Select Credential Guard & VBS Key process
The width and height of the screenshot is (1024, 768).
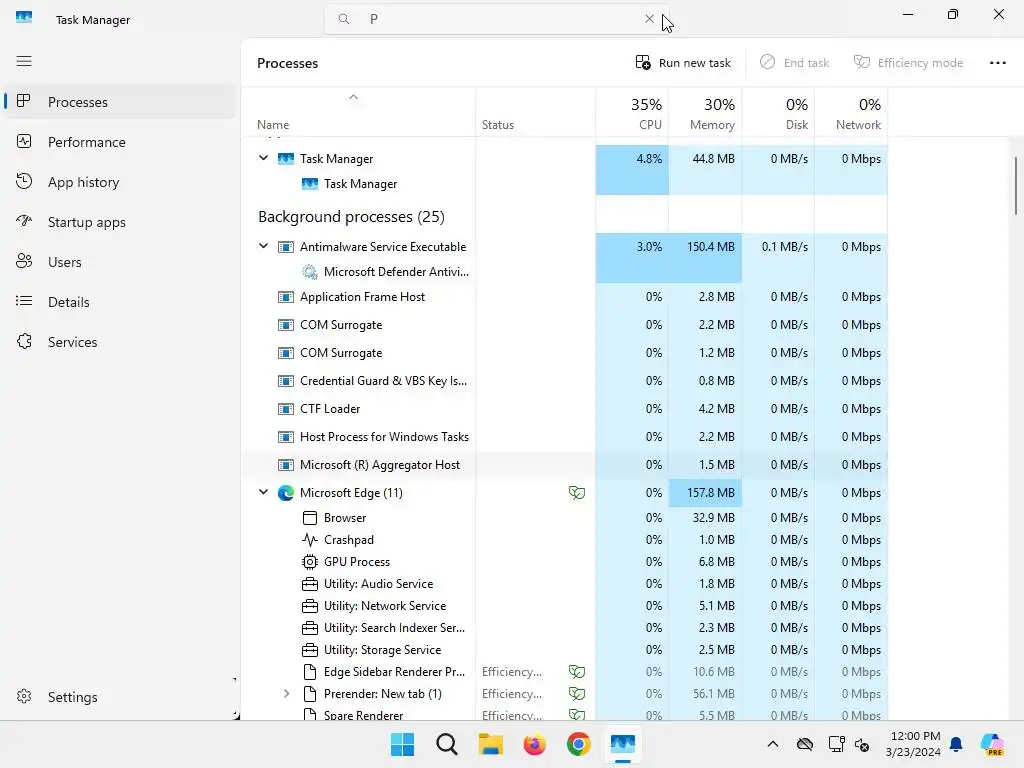[564, 381]
